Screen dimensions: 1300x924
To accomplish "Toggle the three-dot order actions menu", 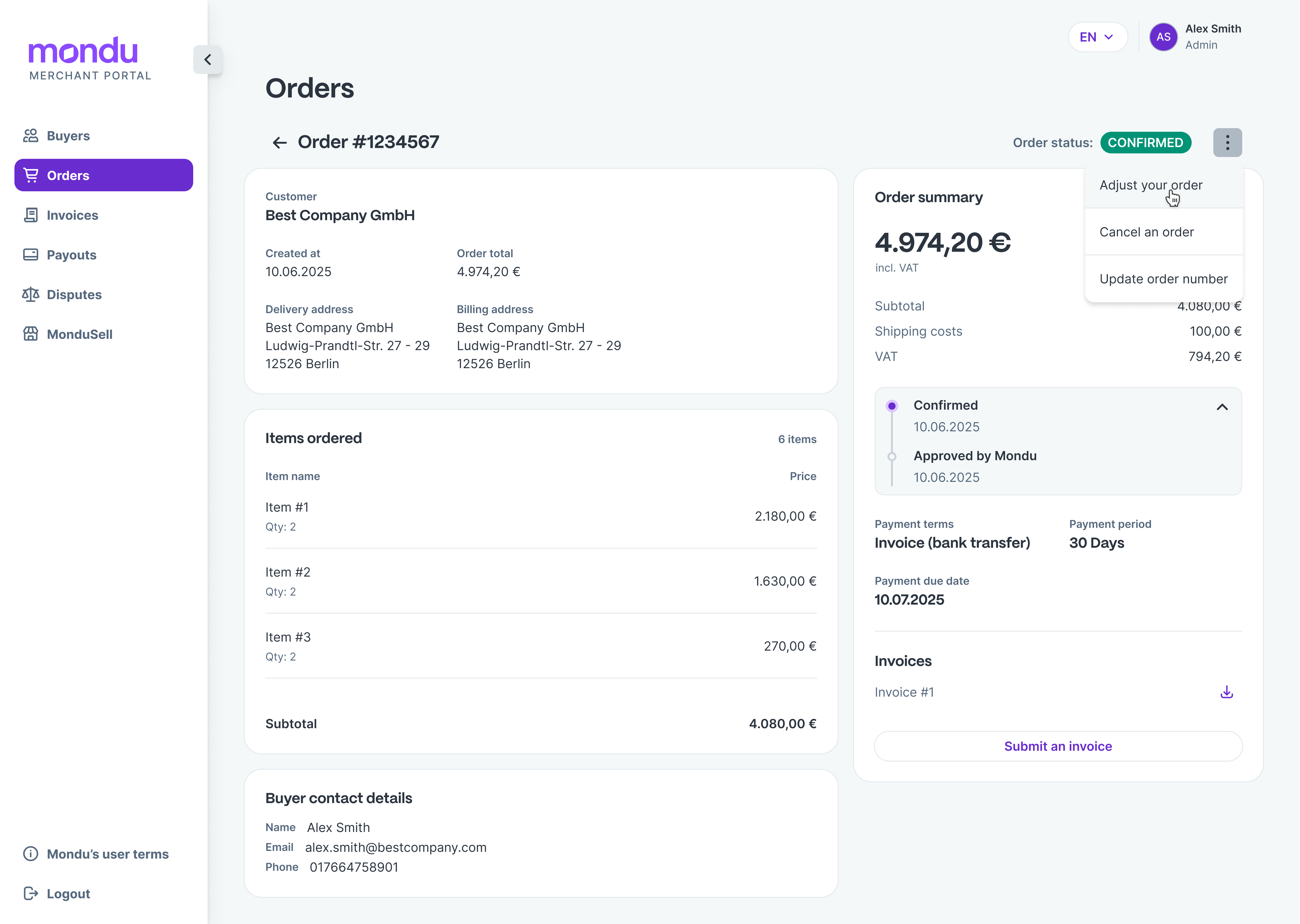I will click(1227, 142).
